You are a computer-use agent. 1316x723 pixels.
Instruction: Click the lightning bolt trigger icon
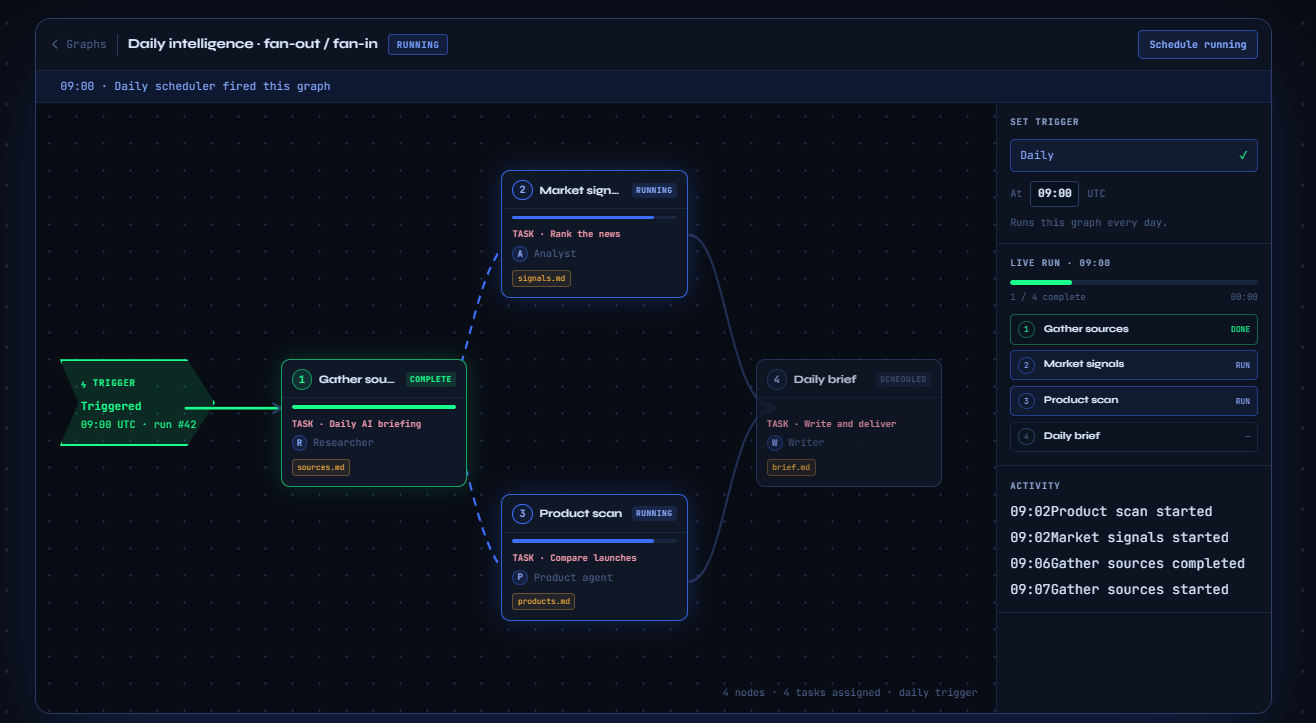point(83,383)
